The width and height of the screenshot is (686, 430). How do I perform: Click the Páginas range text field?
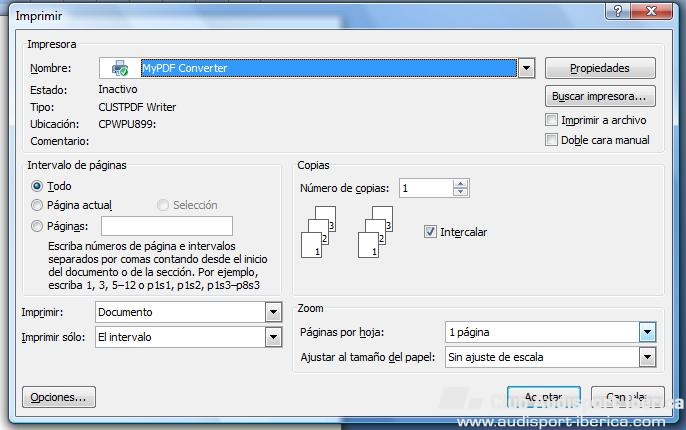point(167,226)
